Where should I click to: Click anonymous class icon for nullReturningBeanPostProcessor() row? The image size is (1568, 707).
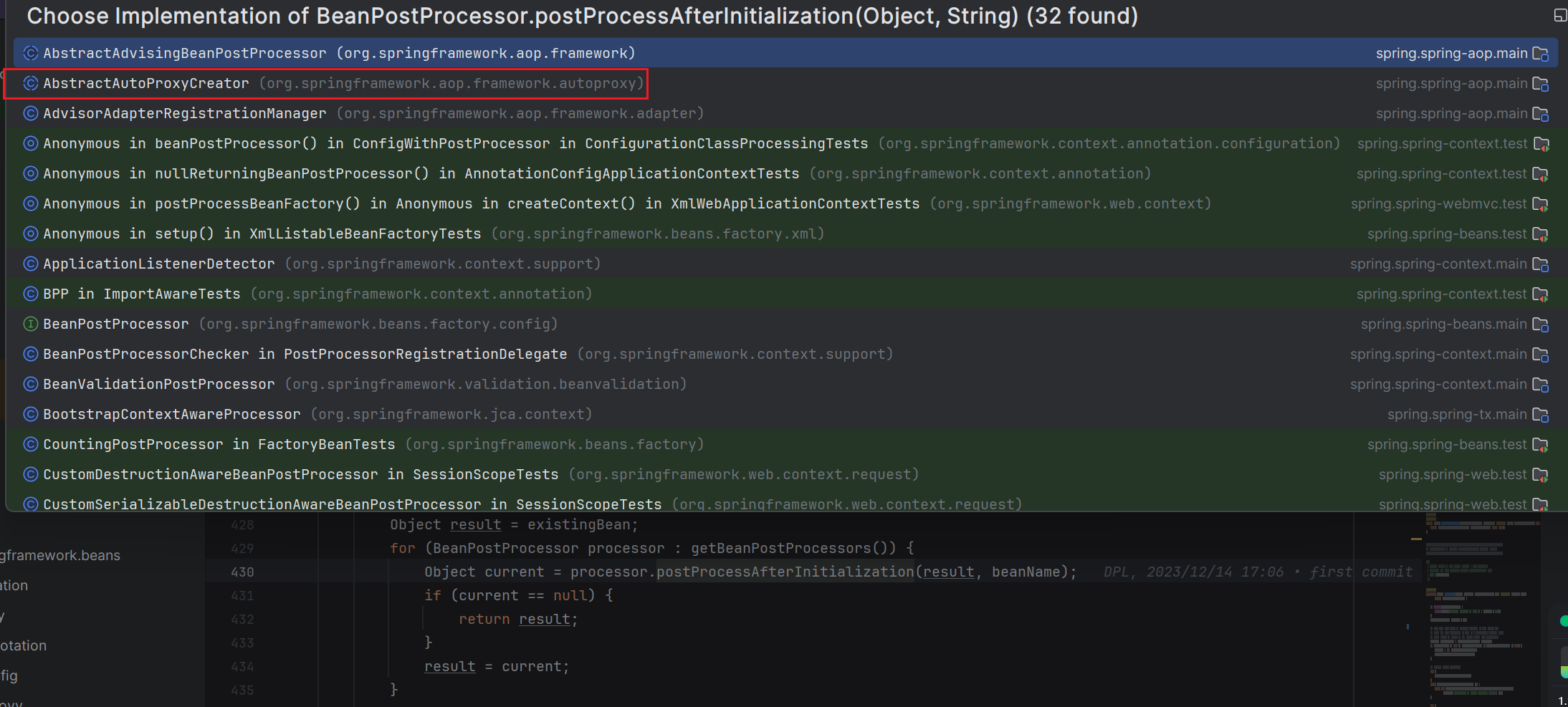pos(31,173)
